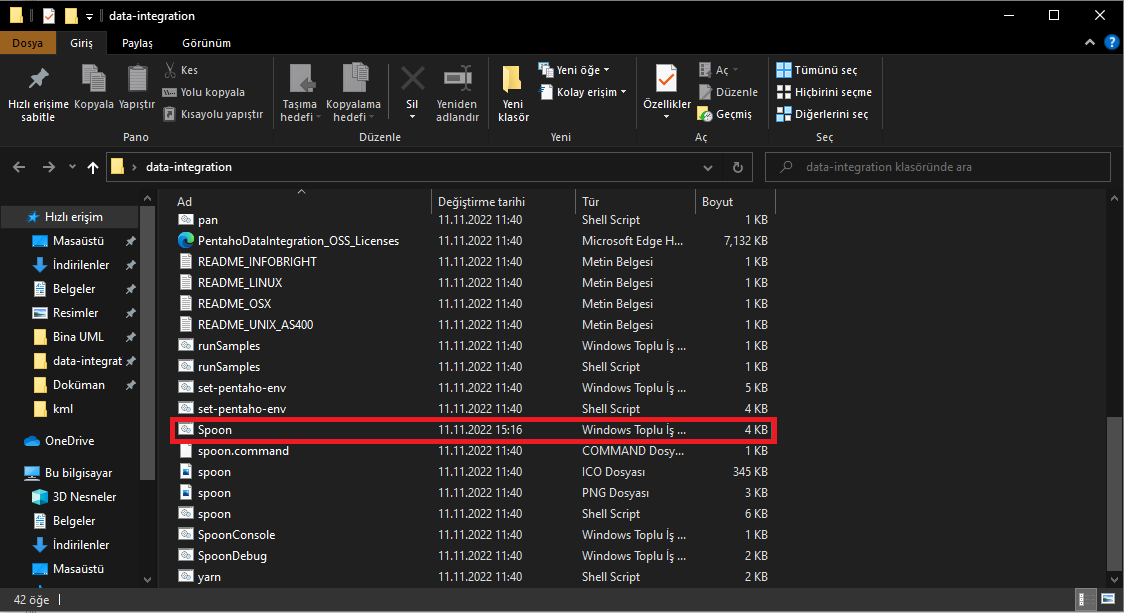Click the file list vertical scrollbar thumb
Image resolution: width=1124 pixels, height=613 pixels.
click(x=1114, y=493)
